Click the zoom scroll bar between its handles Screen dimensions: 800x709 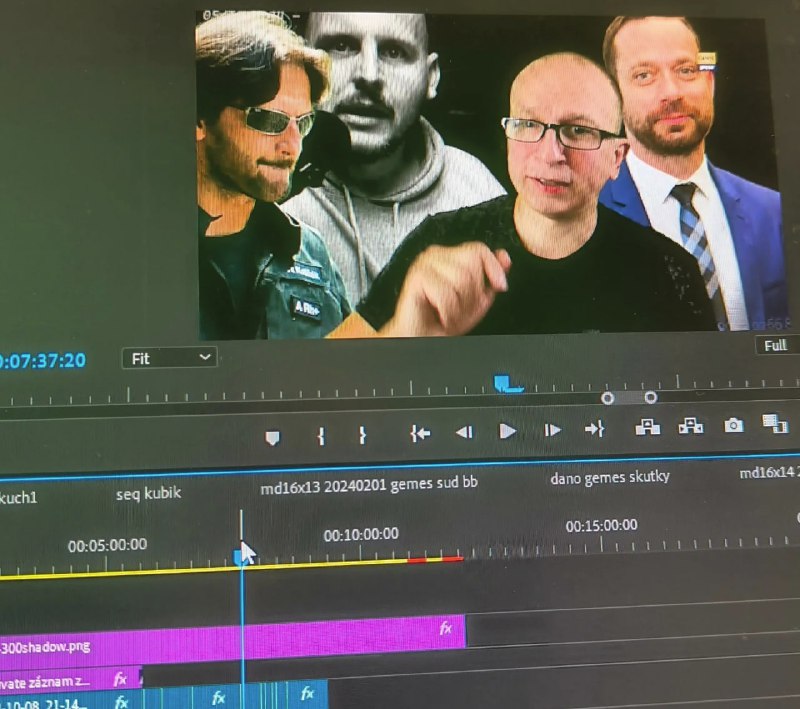coord(629,398)
